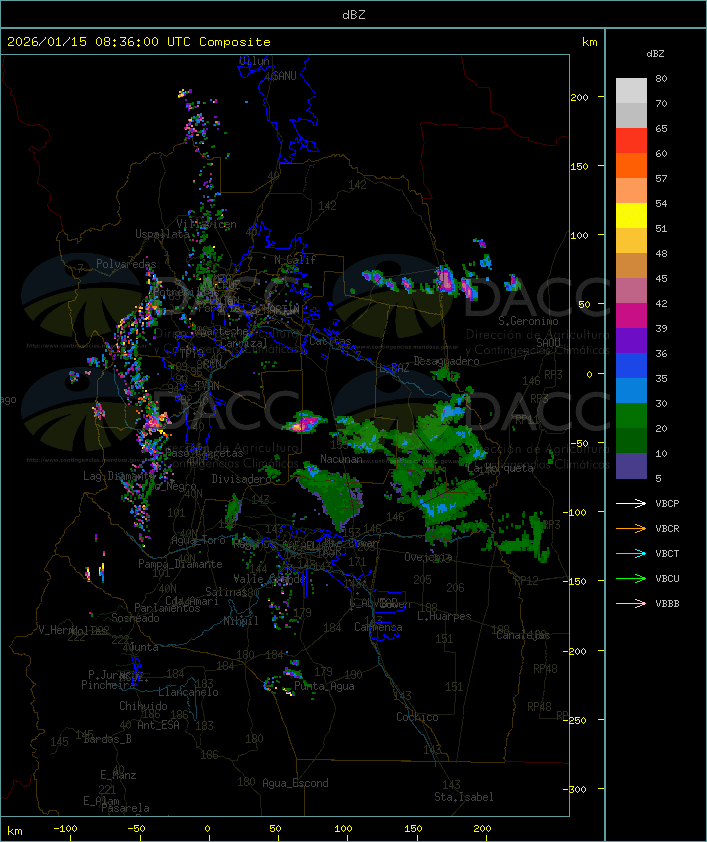Screen dimensions: 707x842
Task: Click the Agua_Escond location label
Action: [x=295, y=783]
